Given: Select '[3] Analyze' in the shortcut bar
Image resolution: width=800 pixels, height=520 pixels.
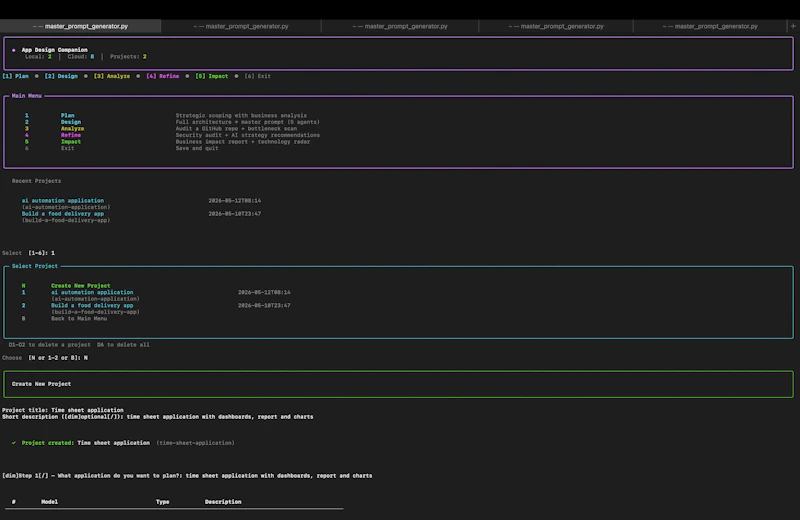Looking at the screenshot, I should [x=112, y=76].
